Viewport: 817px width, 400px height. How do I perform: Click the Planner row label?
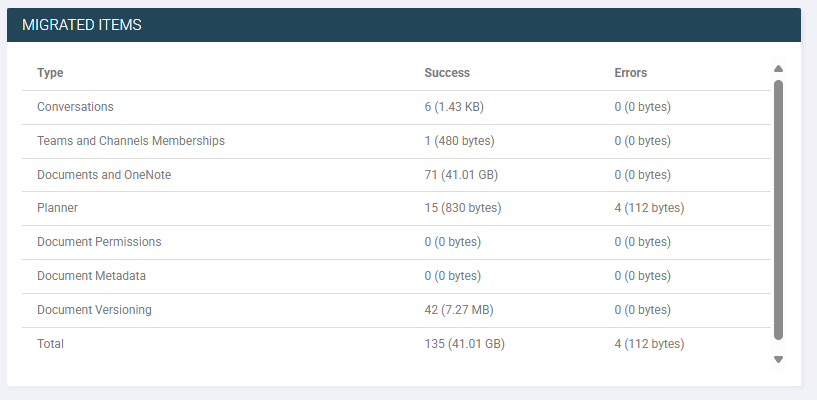(57, 208)
